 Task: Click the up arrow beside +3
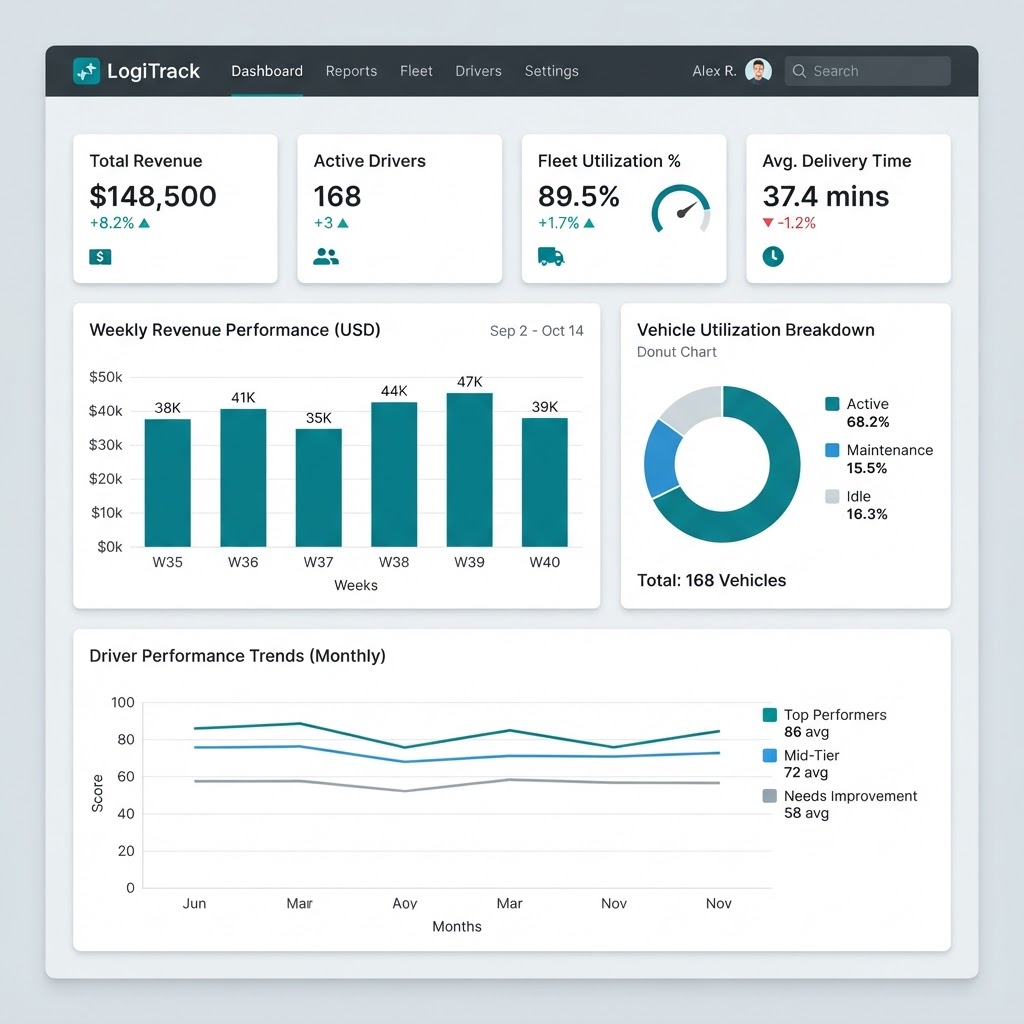tap(343, 223)
